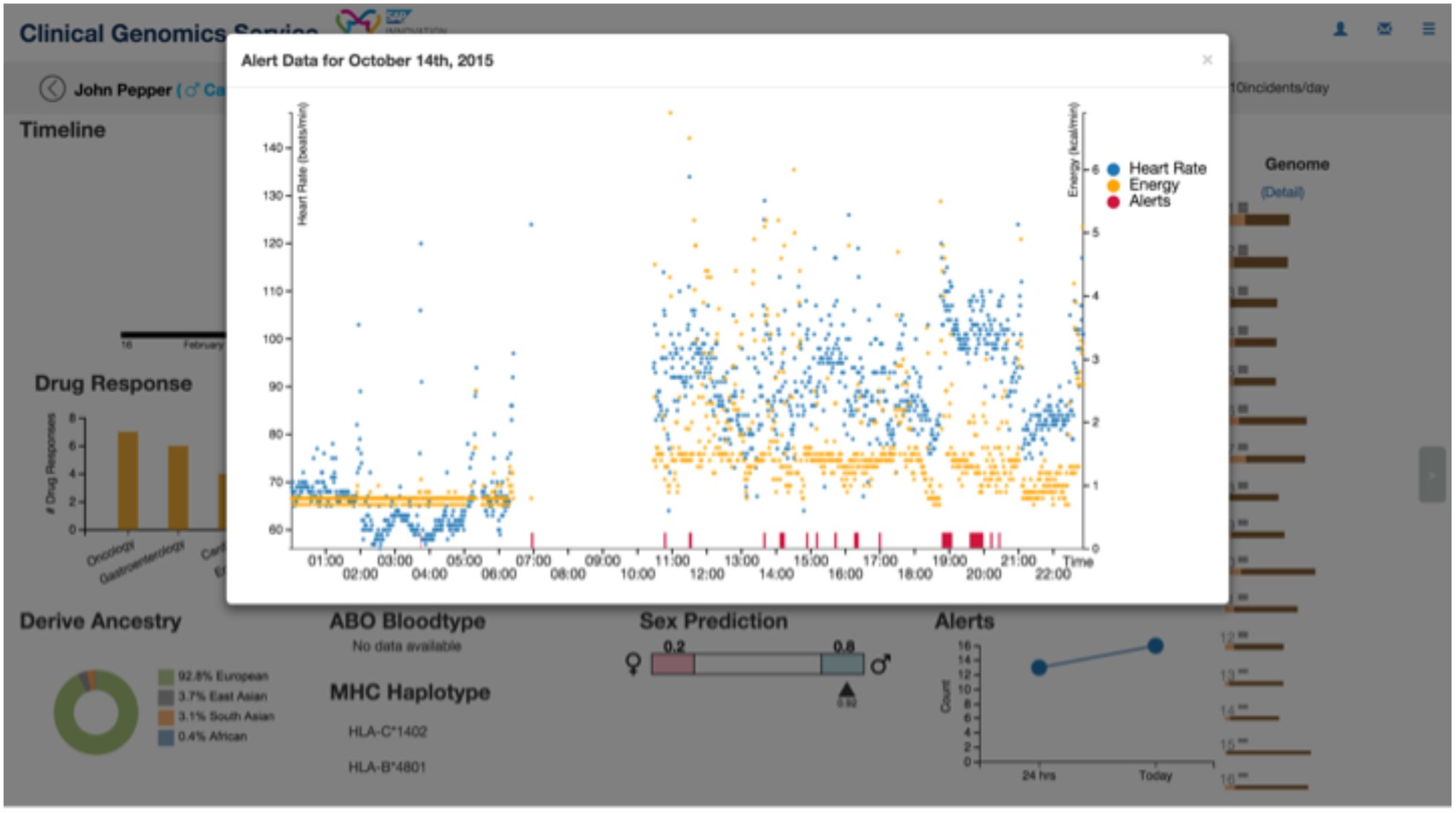
Task: Select the 3.7% East Asian legend swatch
Action: 166,696
